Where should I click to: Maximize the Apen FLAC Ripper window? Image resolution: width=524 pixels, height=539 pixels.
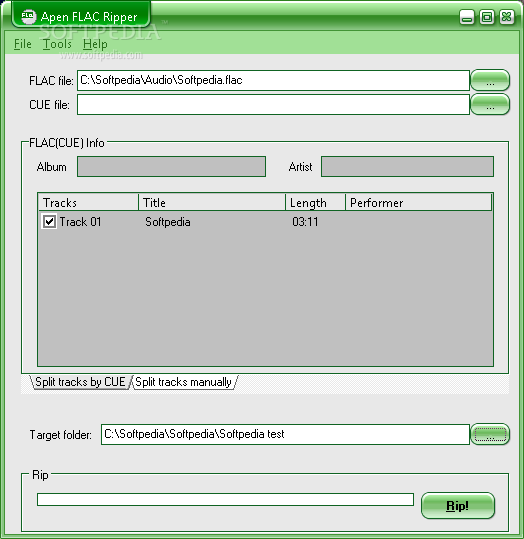pyautogui.click(x=487, y=17)
